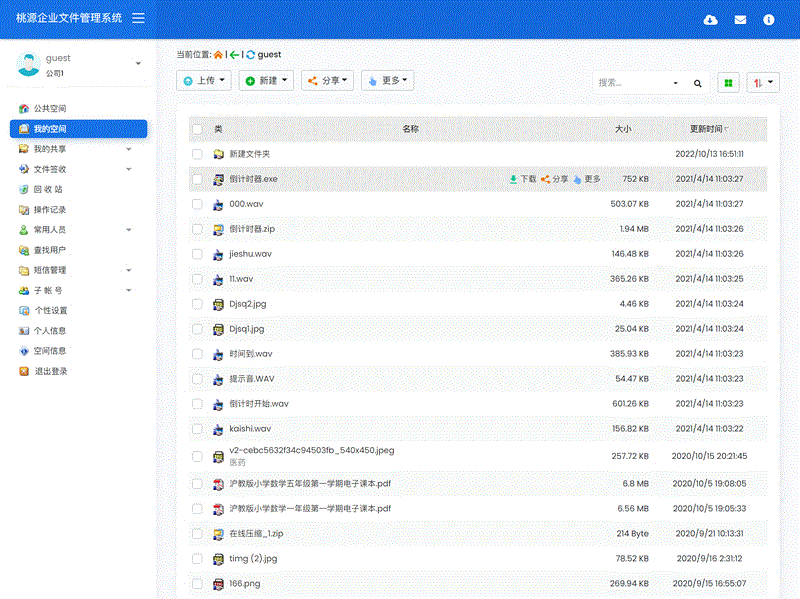Image resolution: width=800 pixels, height=599 pixels.
Task: Click the info icon in top bar
Action: [x=769, y=19]
